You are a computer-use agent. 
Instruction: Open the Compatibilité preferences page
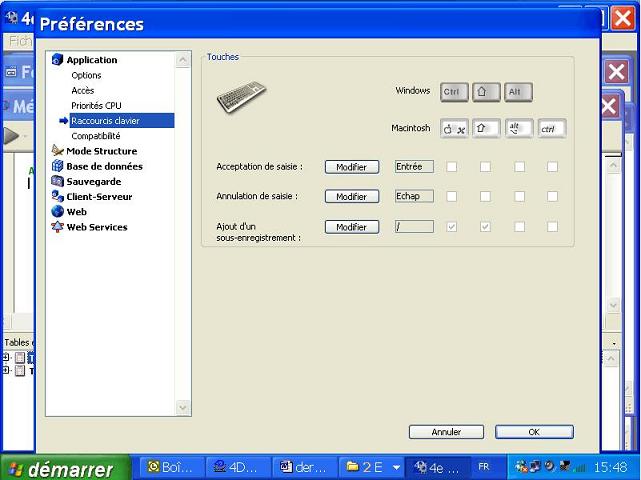click(x=96, y=136)
